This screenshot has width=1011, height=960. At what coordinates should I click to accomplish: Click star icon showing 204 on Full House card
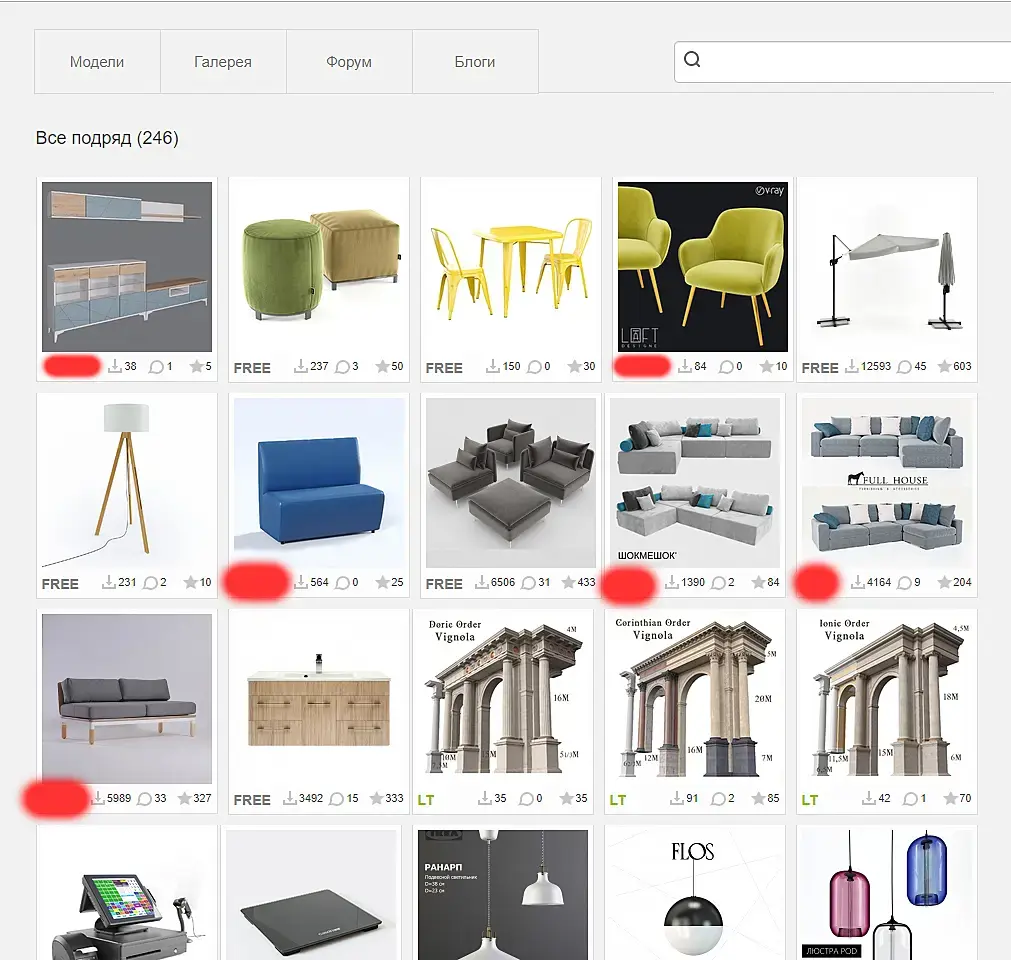(x=945, y=582)
